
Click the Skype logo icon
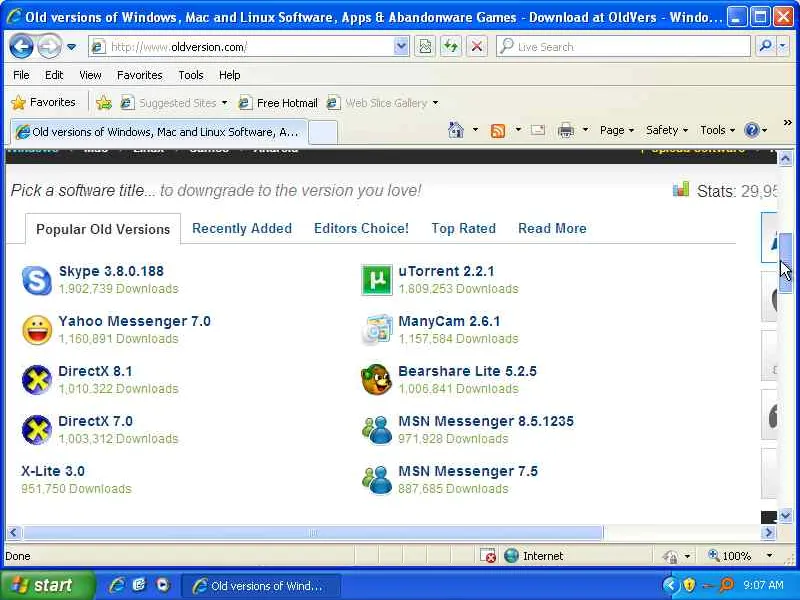[x=37, y=280]
